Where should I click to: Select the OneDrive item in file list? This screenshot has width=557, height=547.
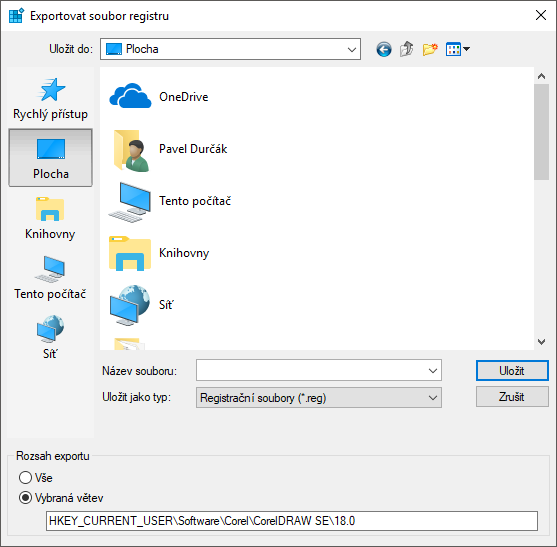point(159,96)
